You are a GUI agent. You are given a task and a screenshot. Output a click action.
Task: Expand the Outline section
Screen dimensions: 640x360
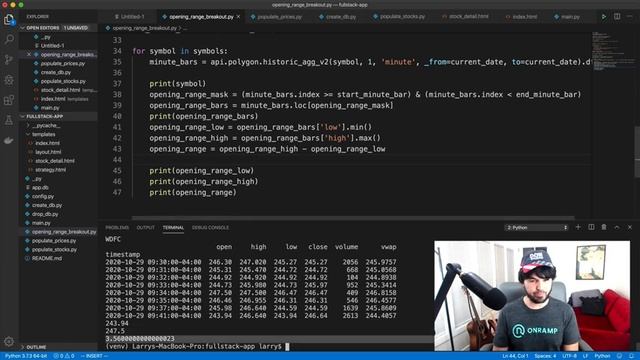click(x=36, y=347)
